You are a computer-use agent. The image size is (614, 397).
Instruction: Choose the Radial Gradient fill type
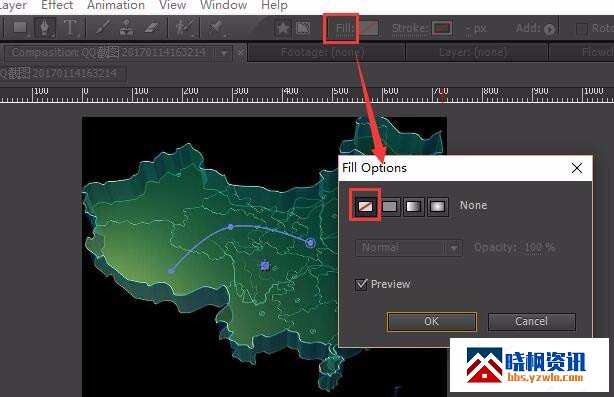point(437,206)
